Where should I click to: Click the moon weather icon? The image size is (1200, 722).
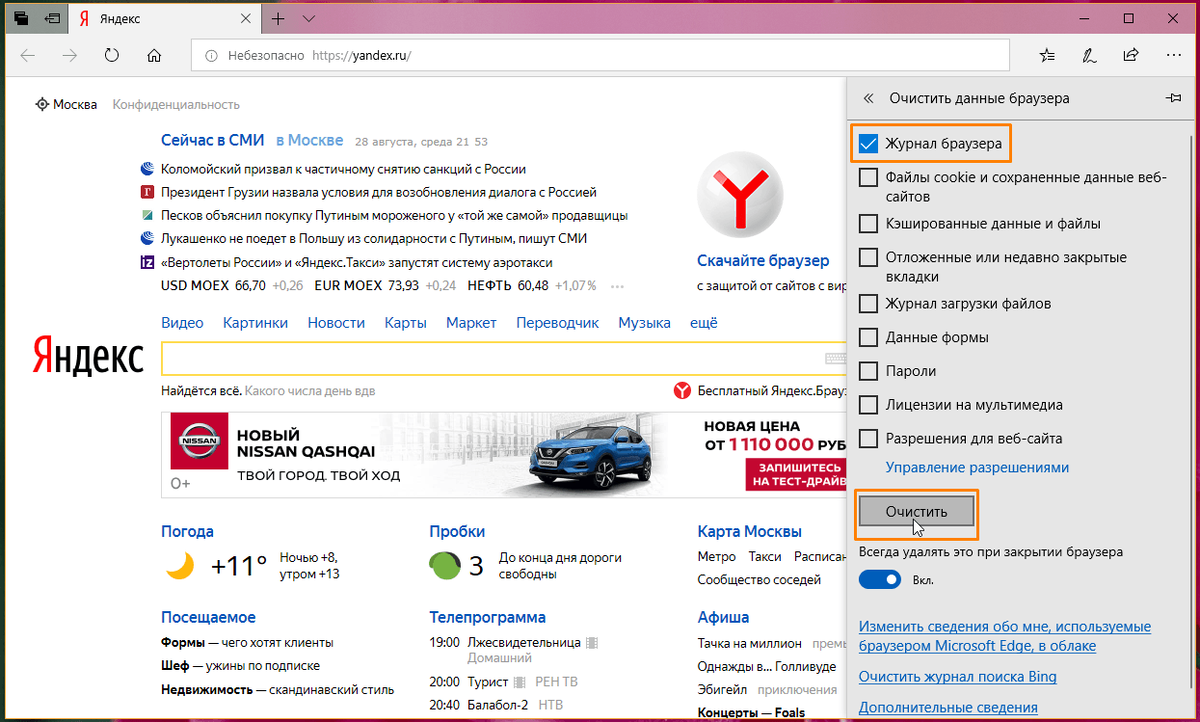tap(179, 566)
